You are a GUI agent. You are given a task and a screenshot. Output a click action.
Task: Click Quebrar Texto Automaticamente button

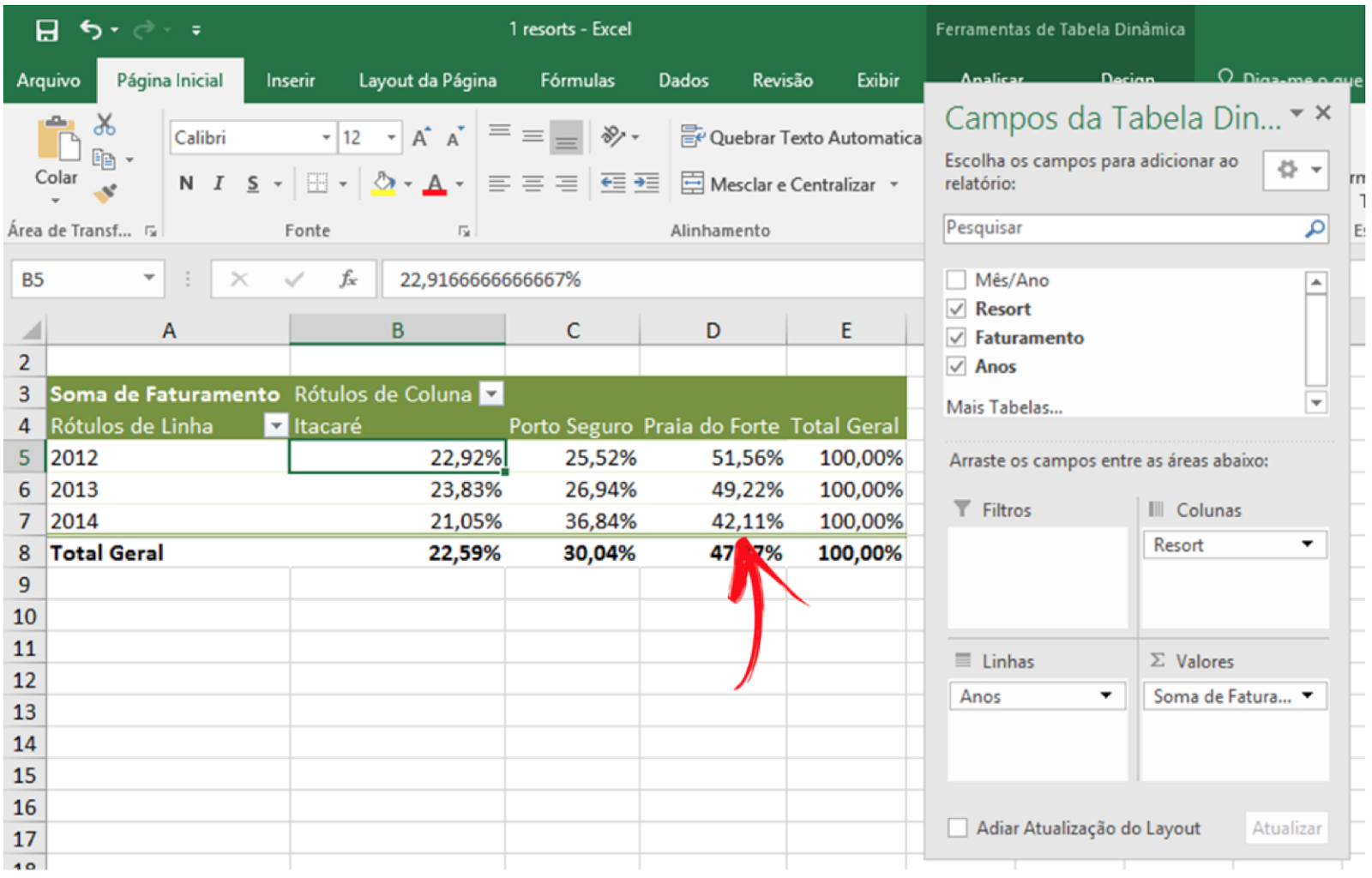click(801, 137)
